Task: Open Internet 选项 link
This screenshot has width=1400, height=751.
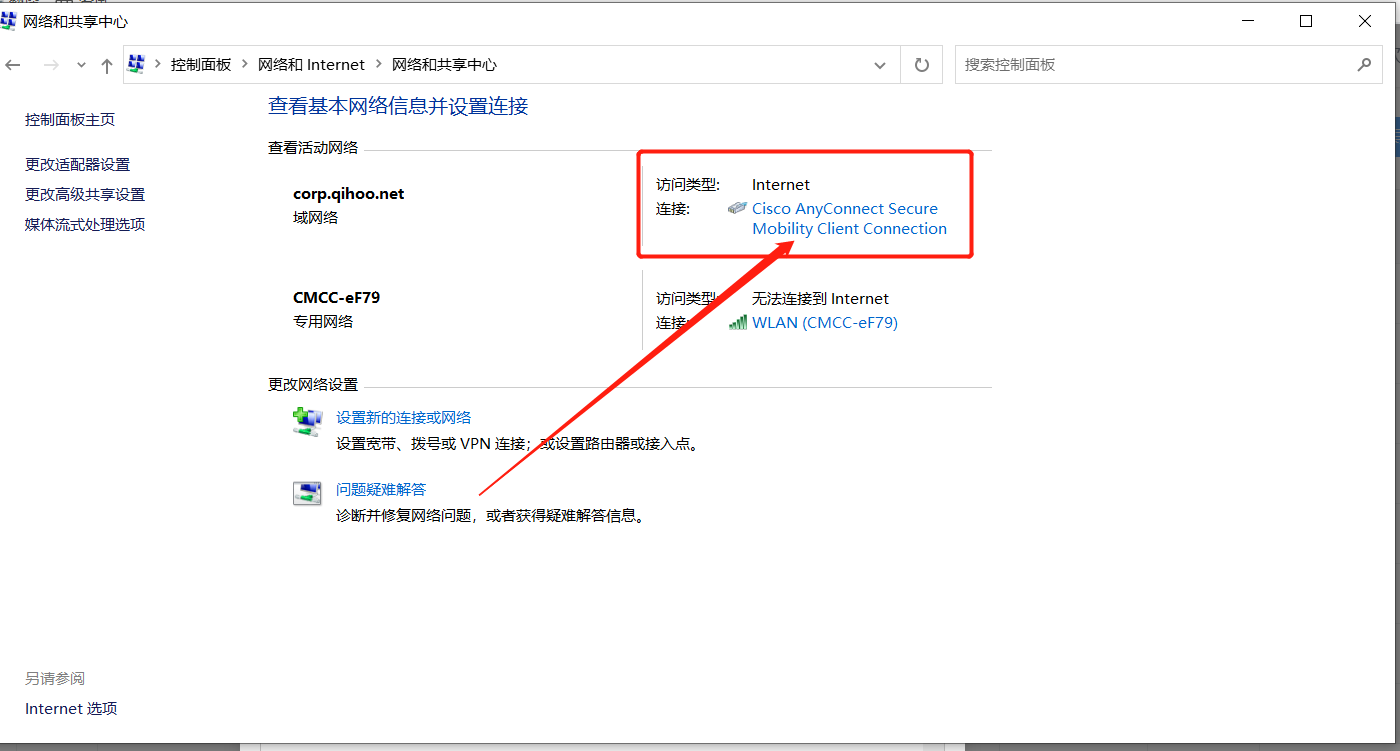Action: (x=71, y=708)
